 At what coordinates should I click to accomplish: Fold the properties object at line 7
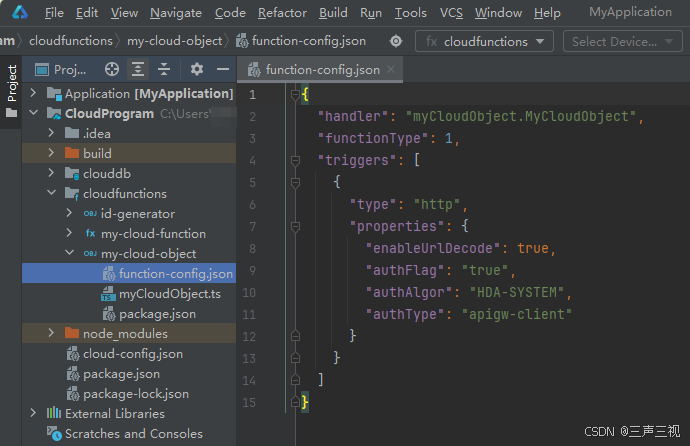pyautogui.click(x=295, y=226)
